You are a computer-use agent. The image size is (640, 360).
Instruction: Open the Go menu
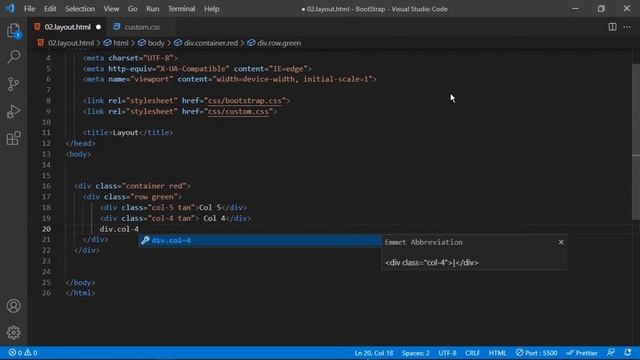point(133,9)
